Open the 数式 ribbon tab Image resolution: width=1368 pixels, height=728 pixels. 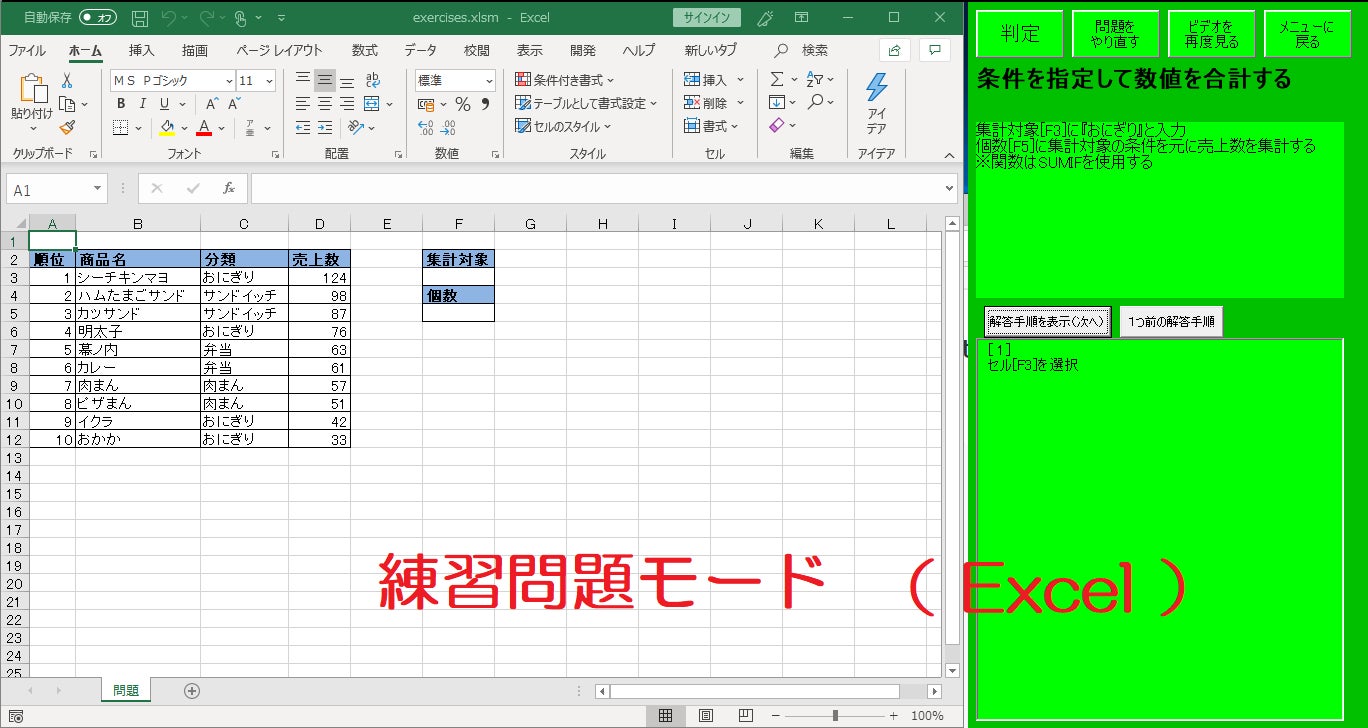364,50
